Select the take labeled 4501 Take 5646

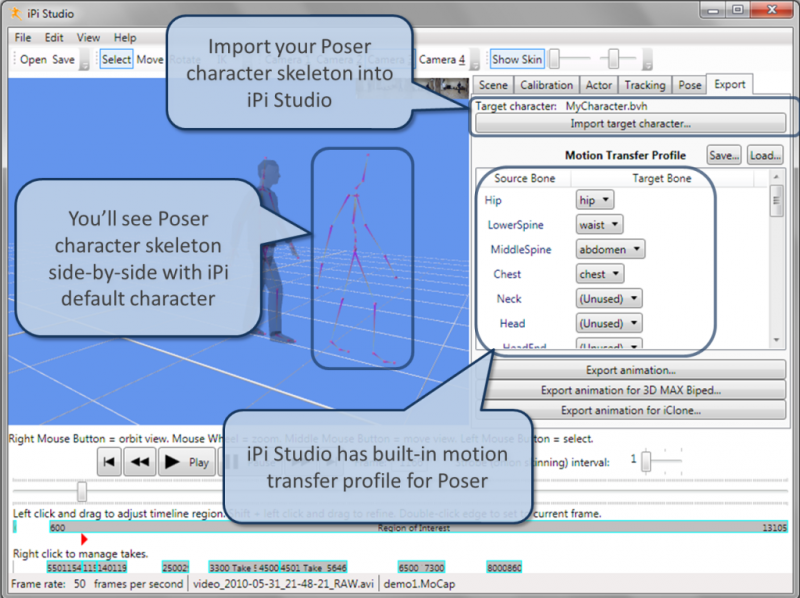point(313,567)
